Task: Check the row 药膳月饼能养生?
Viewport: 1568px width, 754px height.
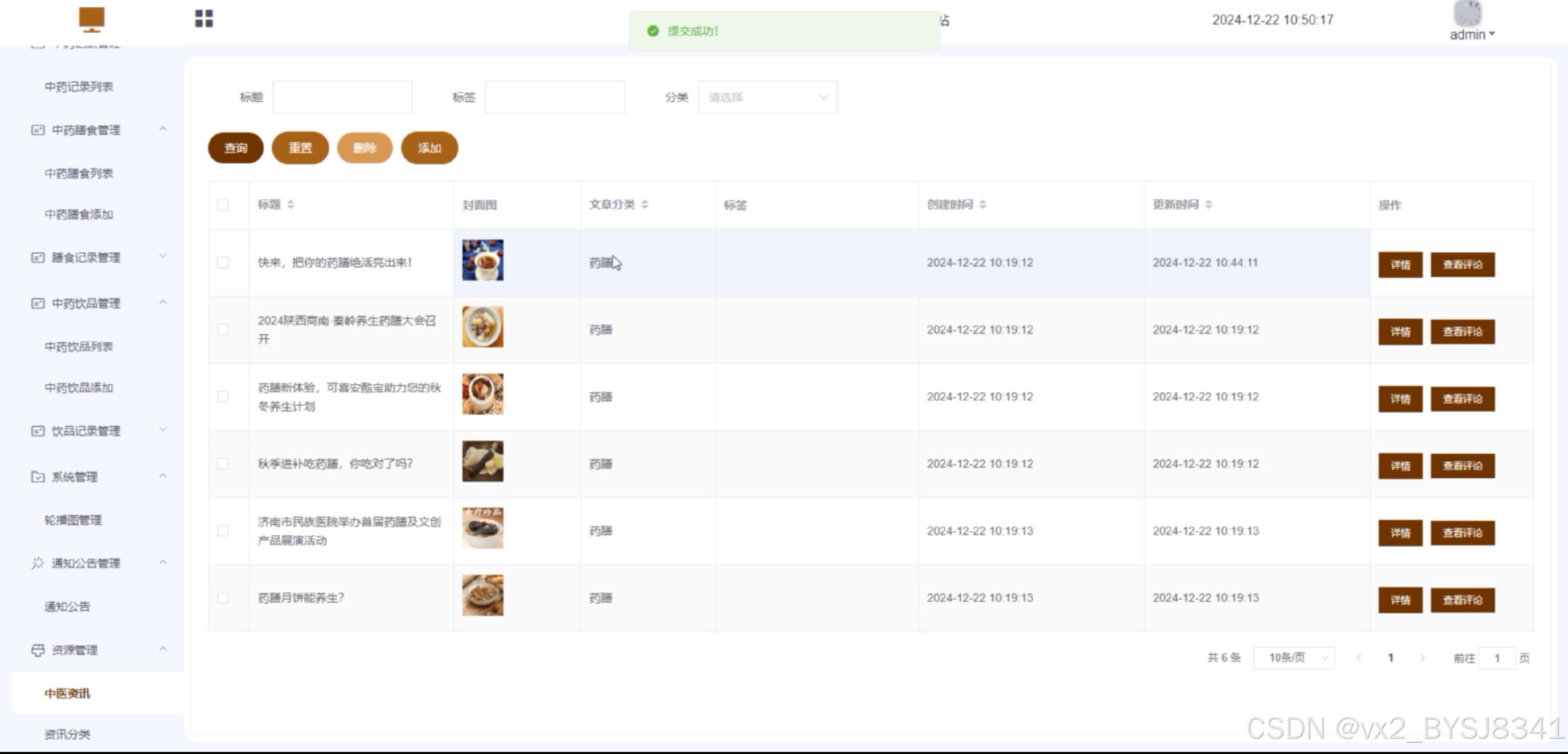Action: point(223,598)
